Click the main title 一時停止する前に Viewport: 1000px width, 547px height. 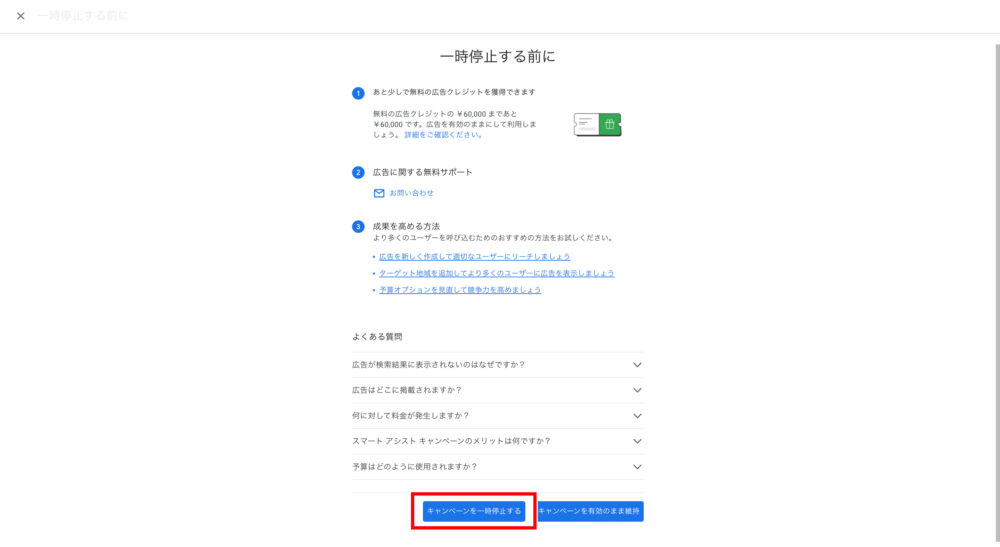[497, 57]
